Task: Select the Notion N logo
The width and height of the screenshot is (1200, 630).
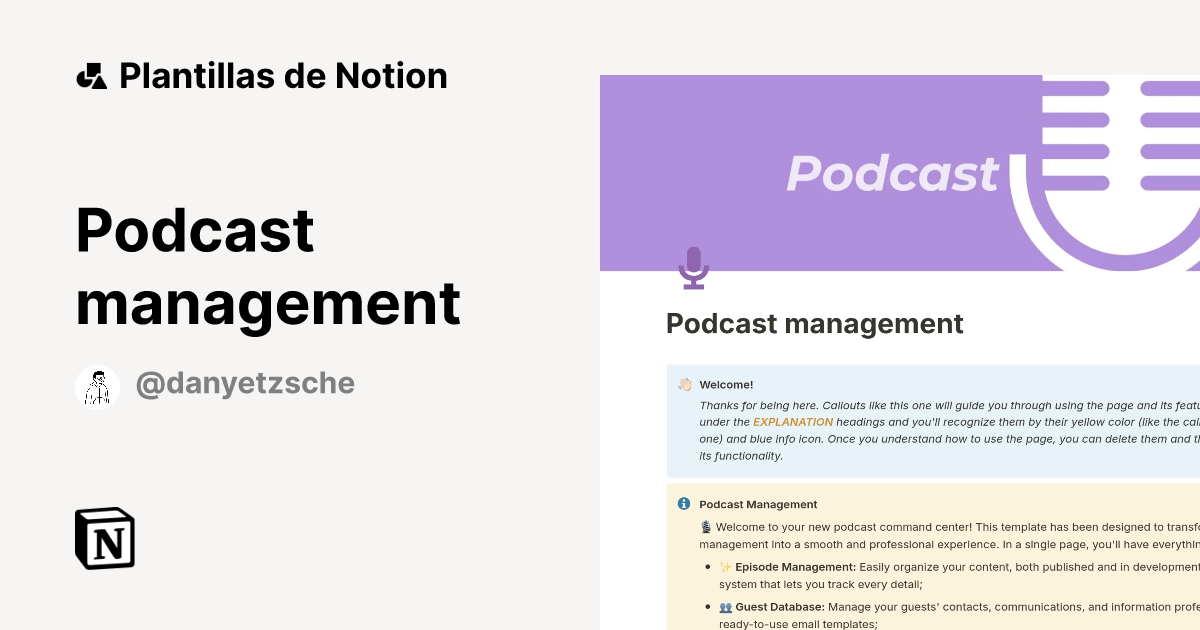Action: pos(105,539)
